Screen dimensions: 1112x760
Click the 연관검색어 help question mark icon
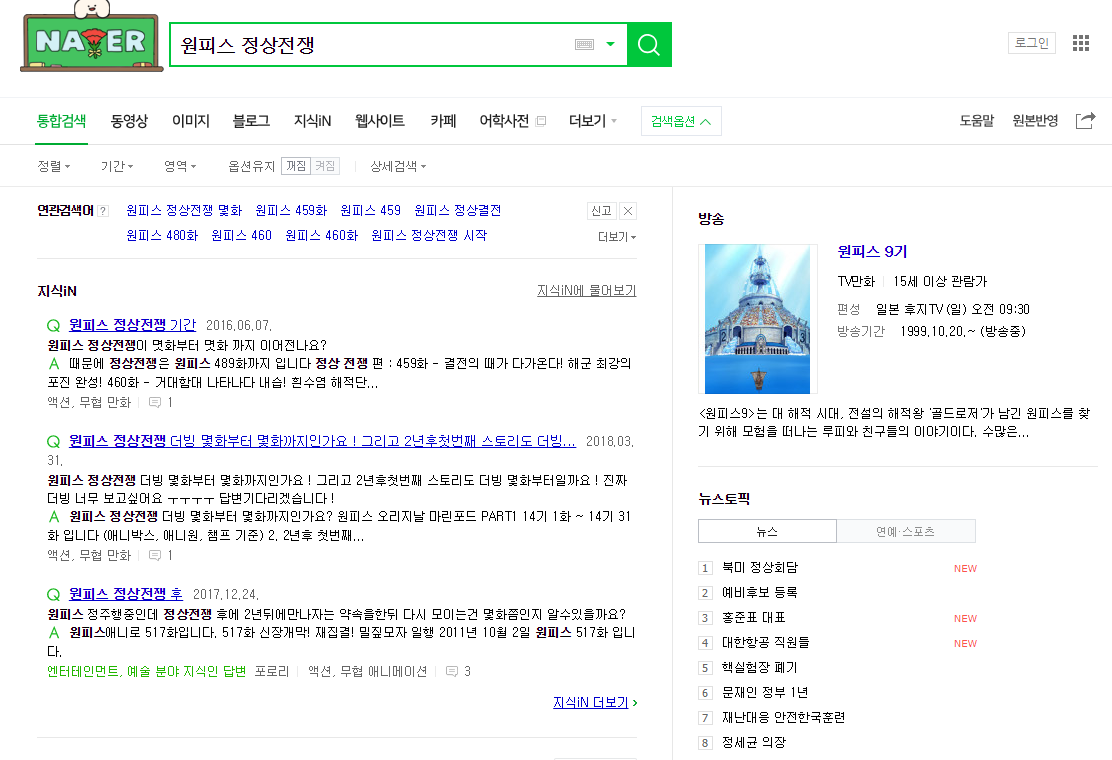[x=104, y=211]
